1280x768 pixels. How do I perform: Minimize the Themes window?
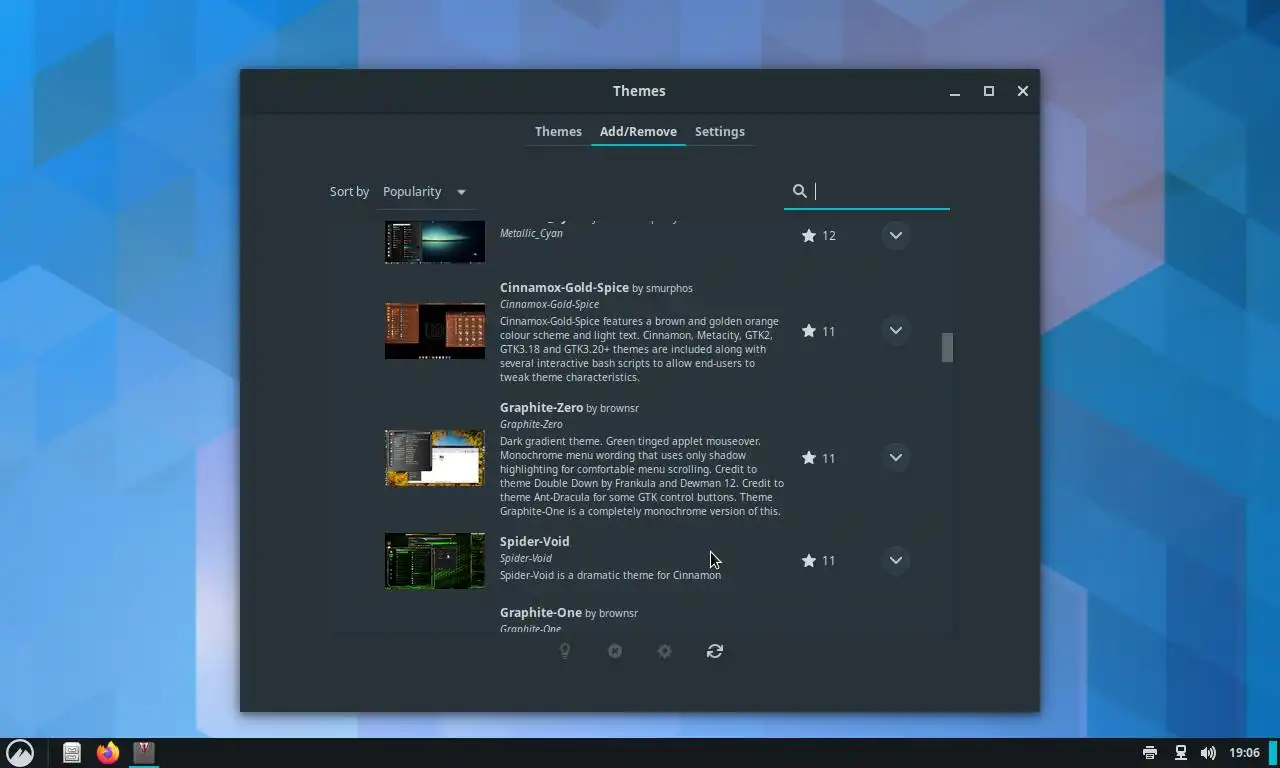click(955, 91)
